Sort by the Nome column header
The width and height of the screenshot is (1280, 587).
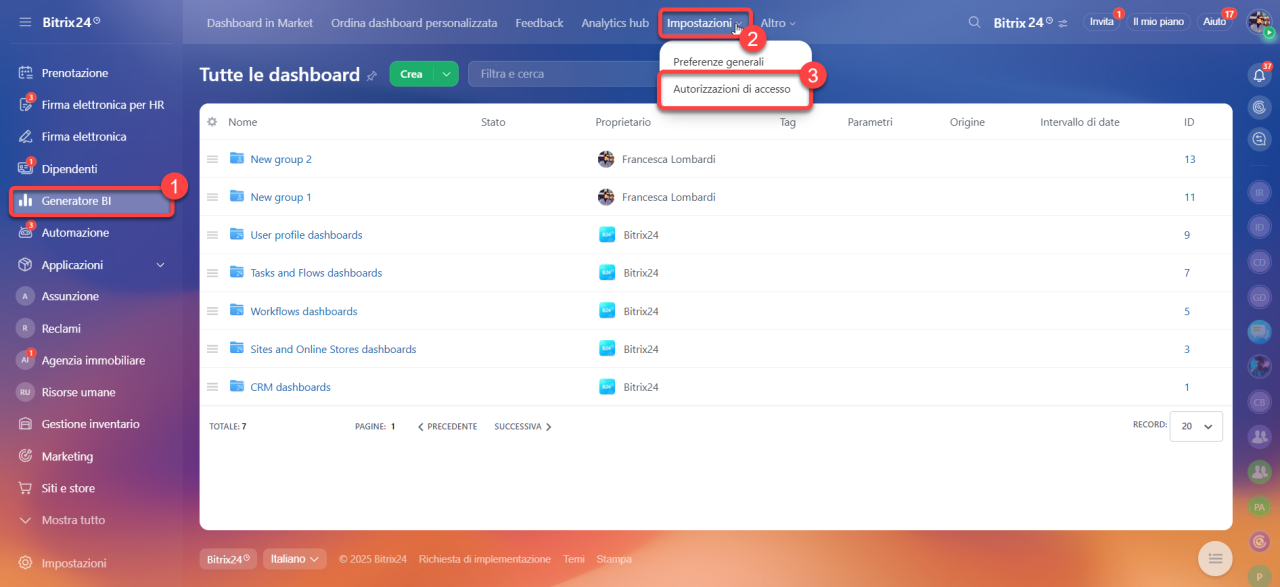tap(243, 122)
